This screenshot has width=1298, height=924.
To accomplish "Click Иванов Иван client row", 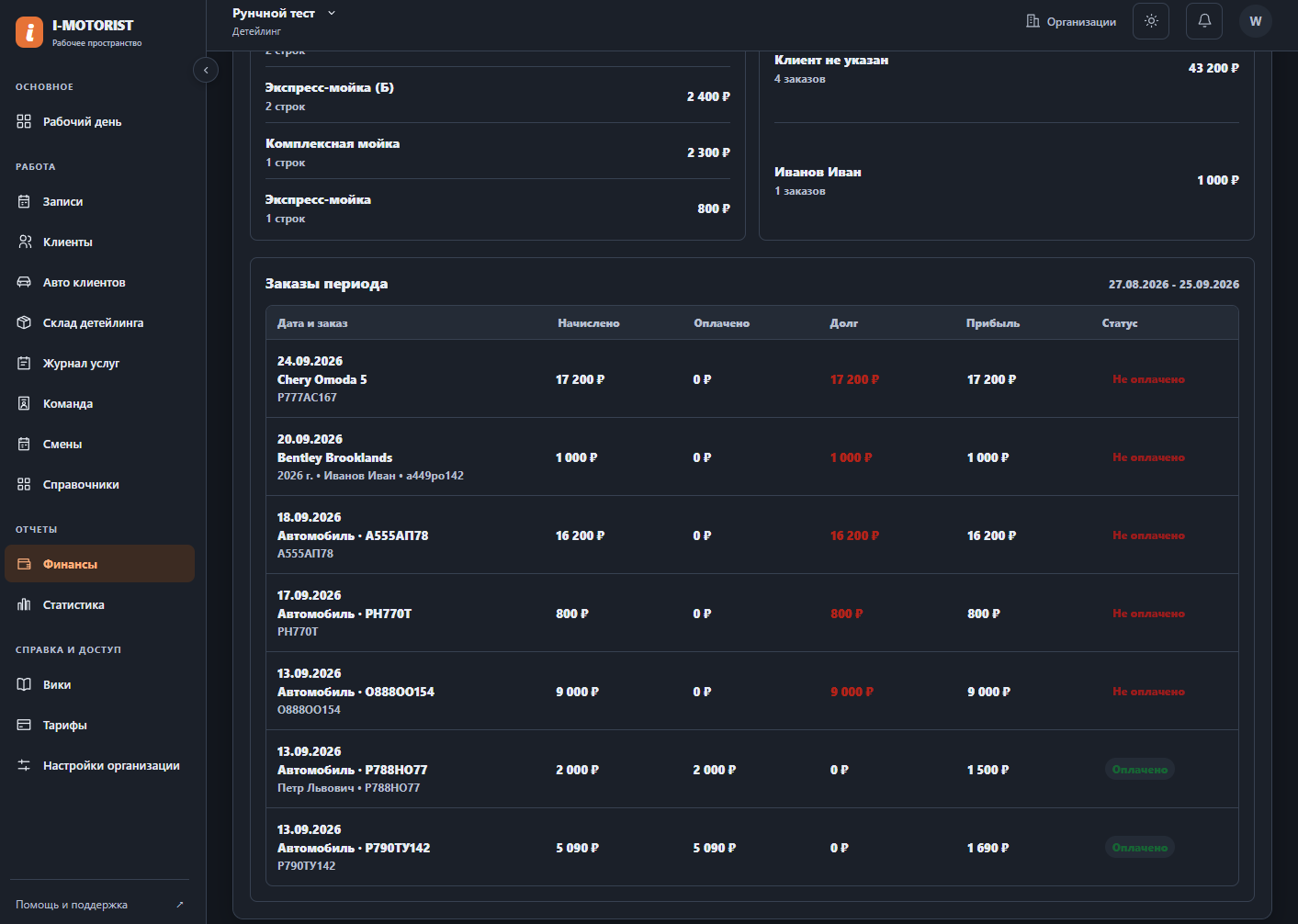I will point(1007,180).
